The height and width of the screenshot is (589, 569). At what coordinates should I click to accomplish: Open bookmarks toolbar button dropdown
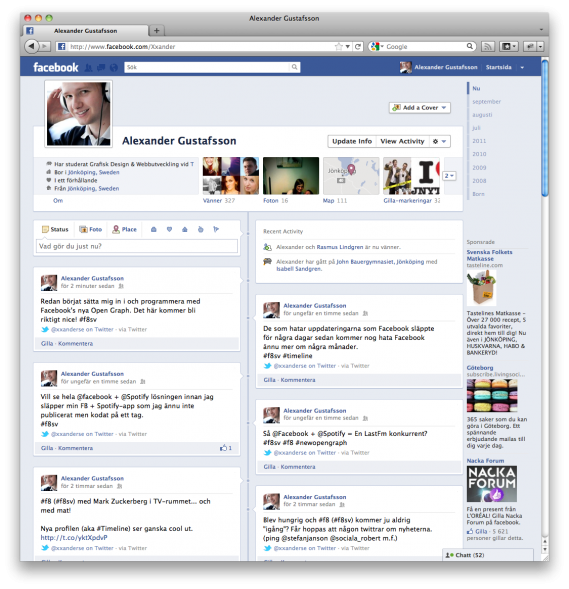click(x=509, y=46)
